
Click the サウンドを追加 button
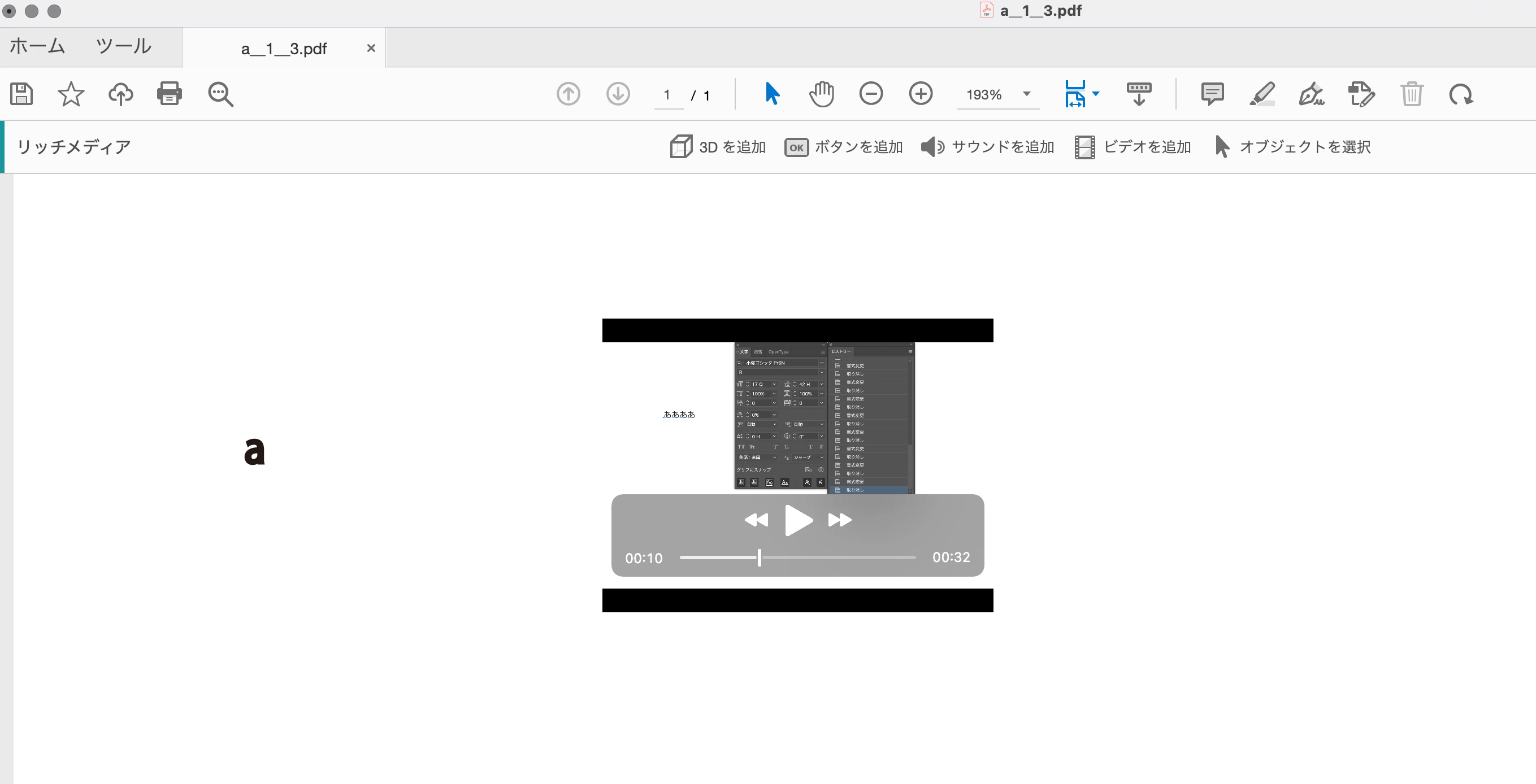pyautogui.click(x=988, y=147)
